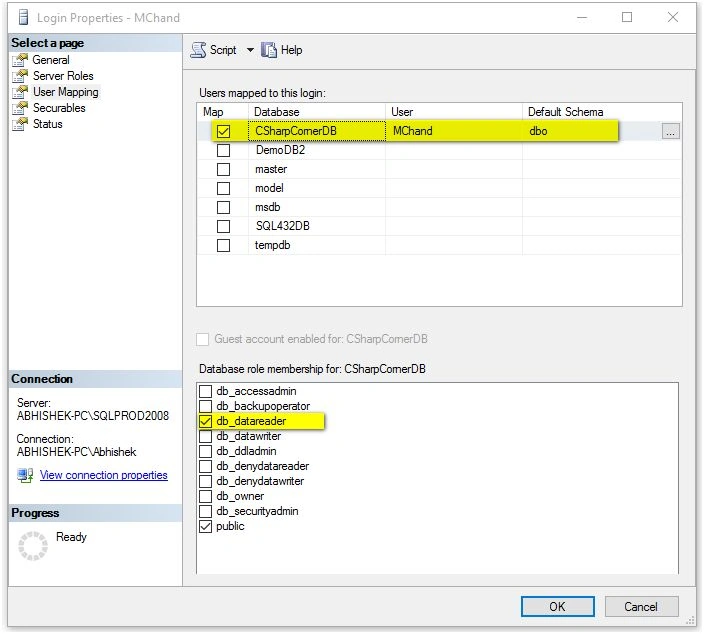Click the Script toolbar icon
Screen dimensions: 704x634
pos(198,50)
